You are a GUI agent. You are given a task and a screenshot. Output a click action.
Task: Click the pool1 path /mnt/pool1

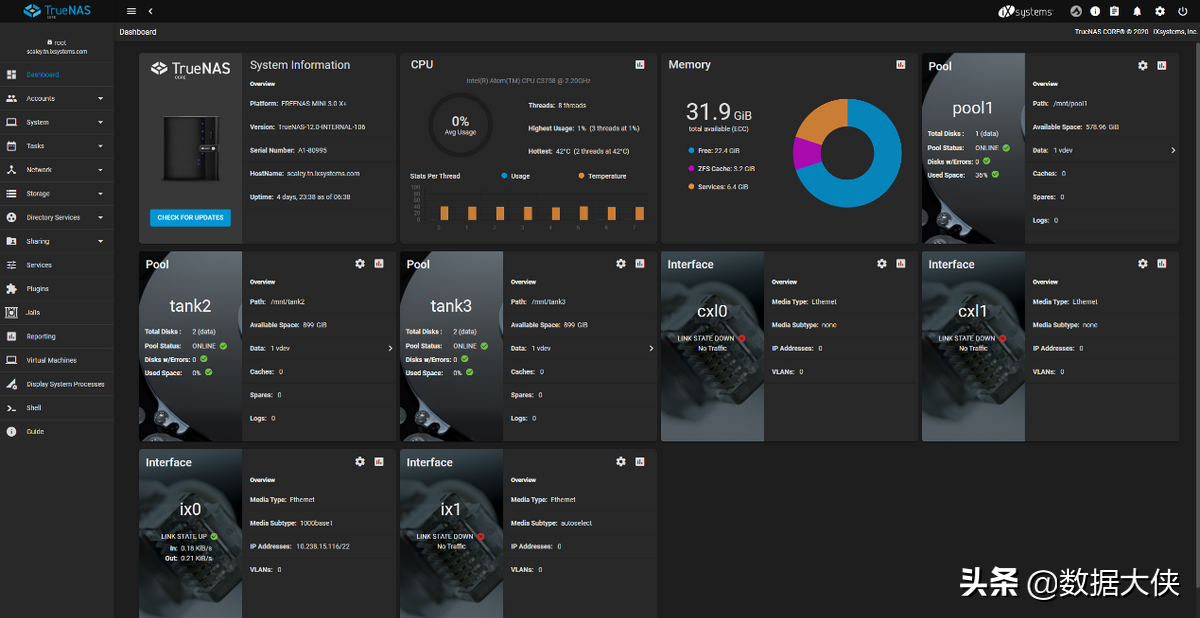pyautogui.click(x=1070, y=103)
